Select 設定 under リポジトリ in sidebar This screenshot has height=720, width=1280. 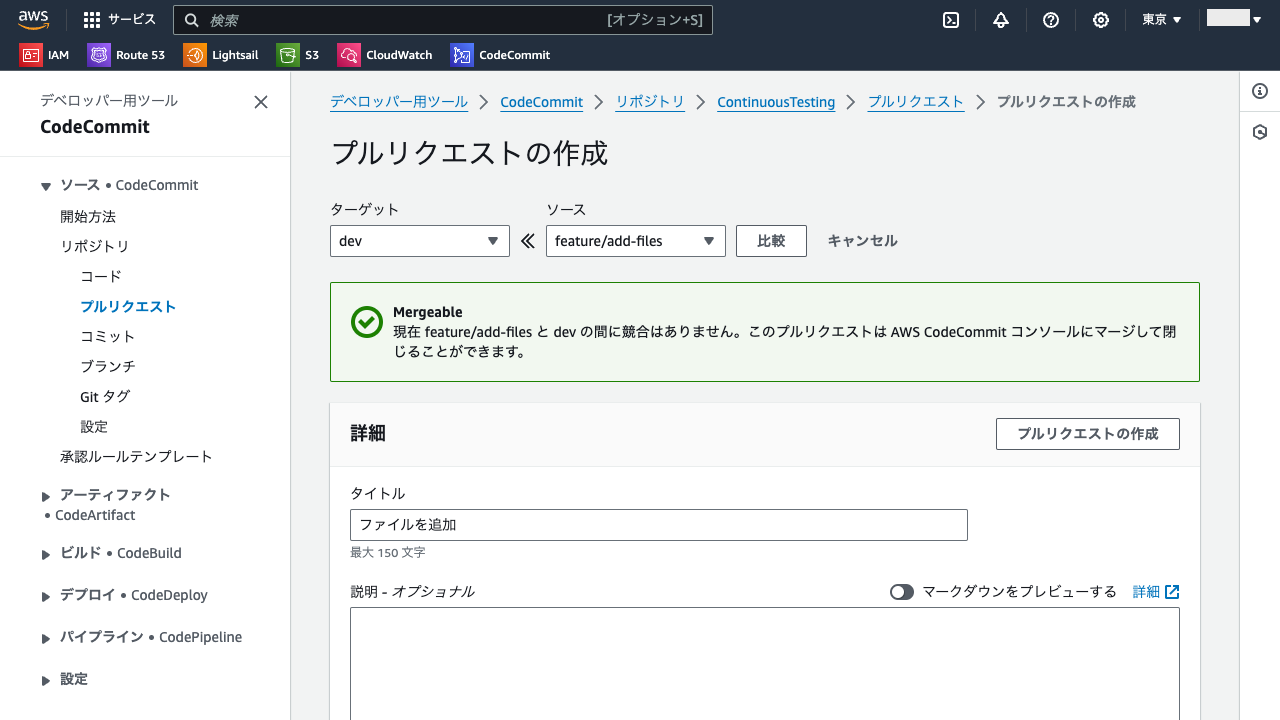click(94, 426)
